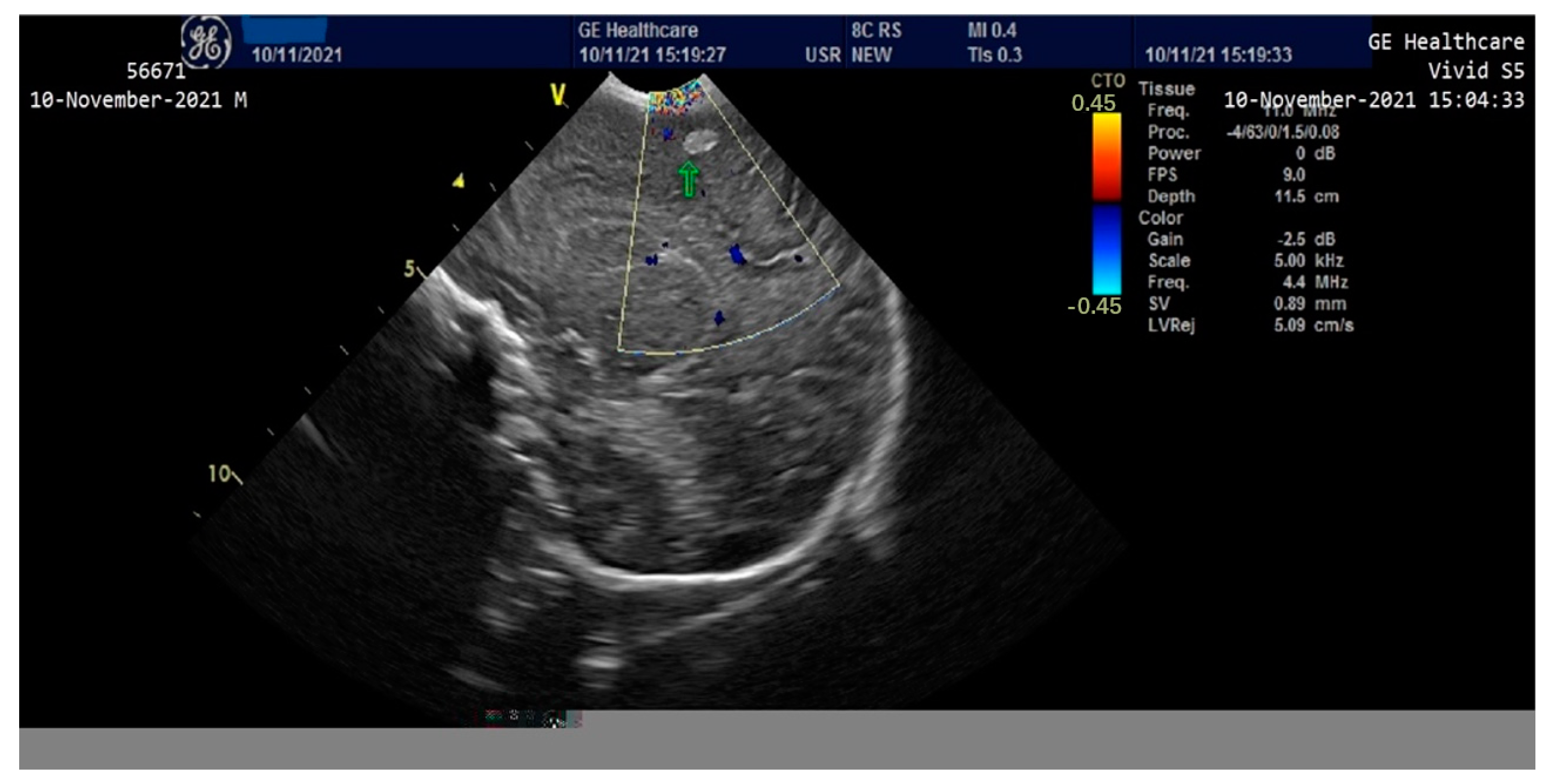Click the lowest blue flow spot in color box
This screenshot has width=1553, height=784.
click(719, 317)
